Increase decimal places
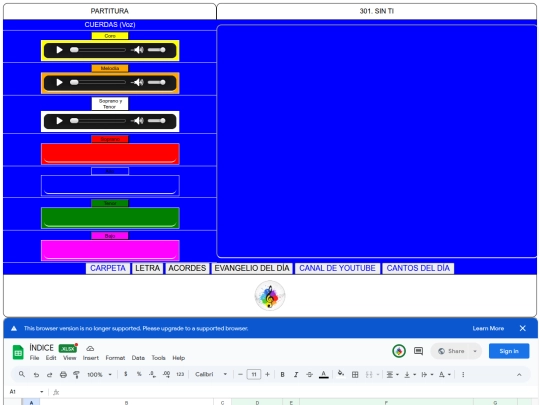The width and height of the screenshot is (540, 405). (x=166, y=374)
